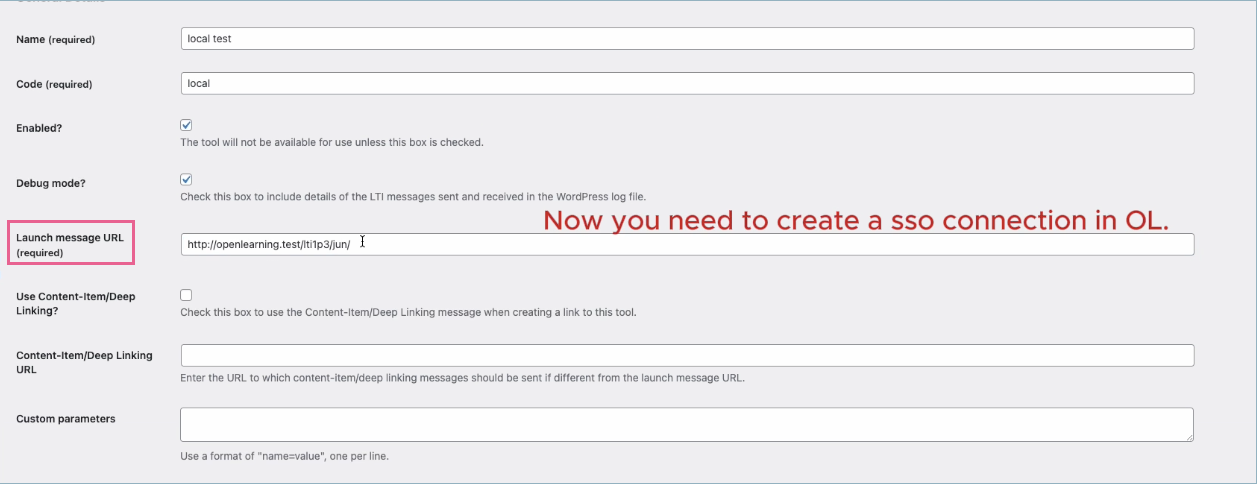The image size is (1257, 484).
Task: Click the 'name=value, one per line' hint
Action: tap(284, 456)
